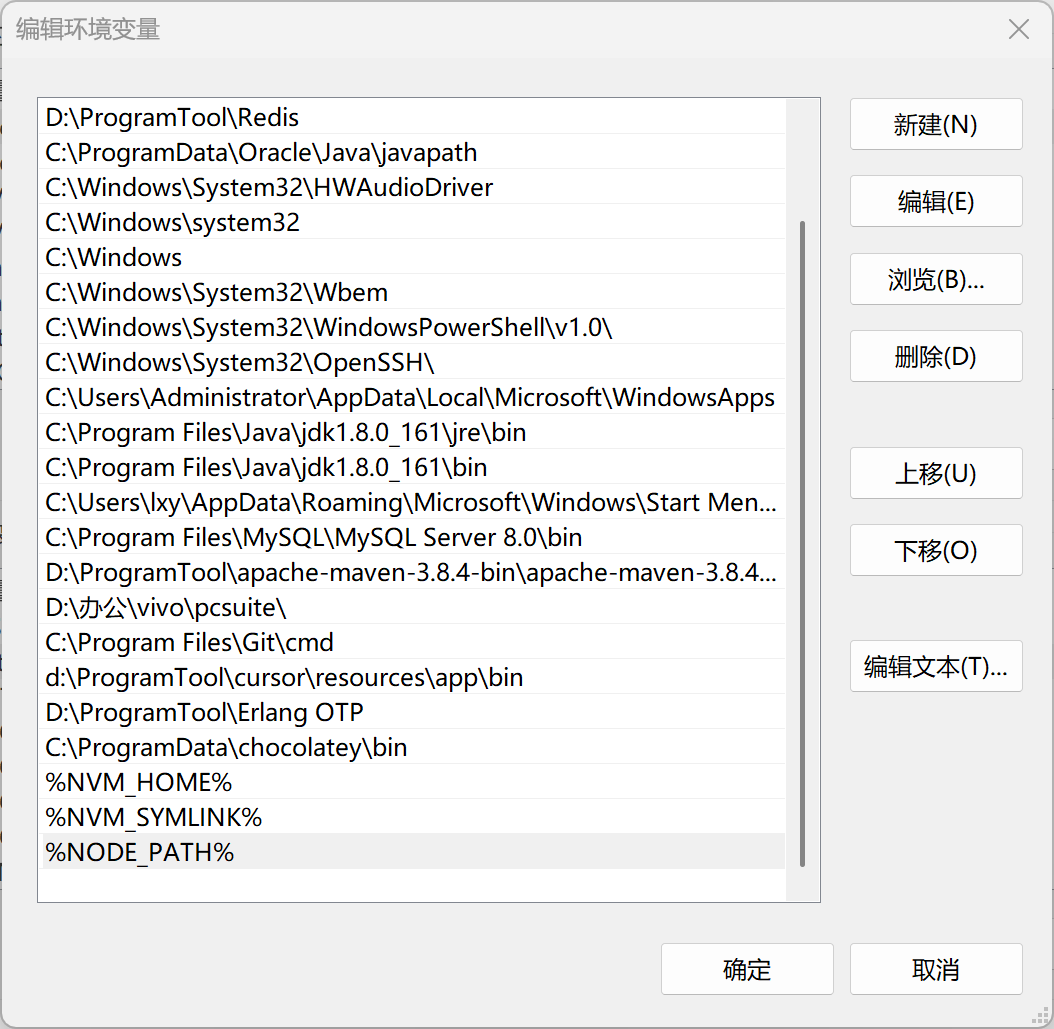
Task: Click the 删除(D) button
Action: point(936,356)
